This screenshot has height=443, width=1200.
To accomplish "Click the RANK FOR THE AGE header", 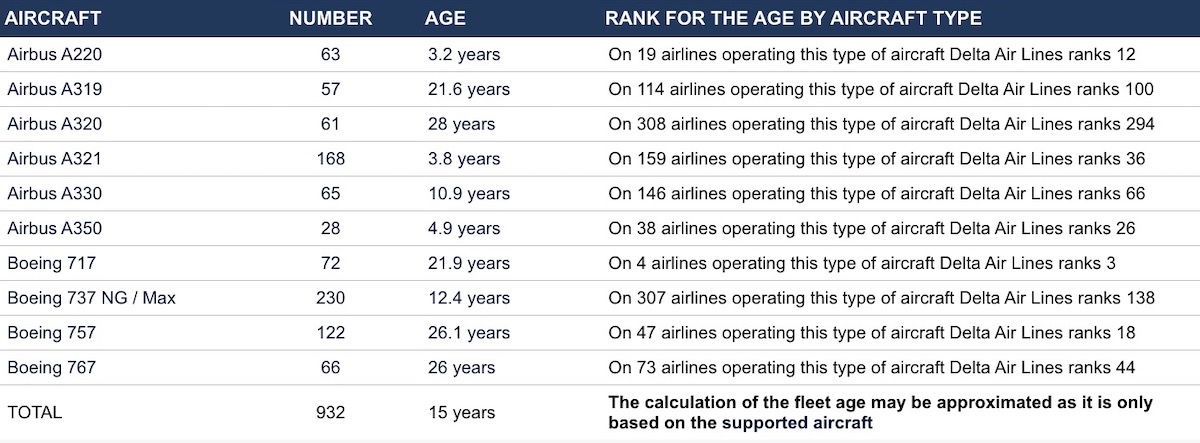I will (x=793, y=18).
